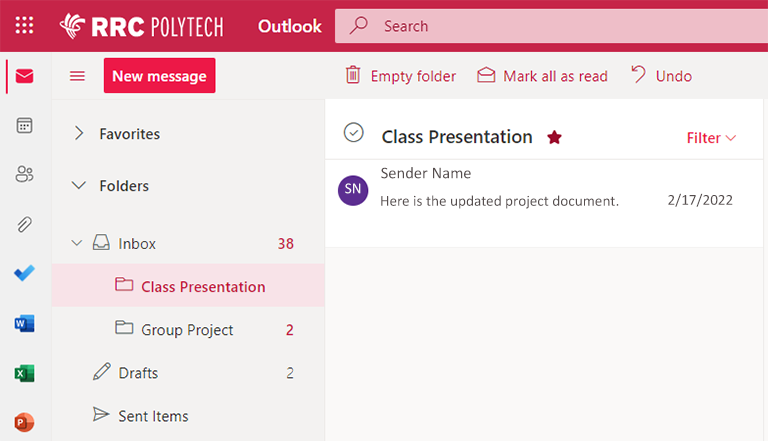Open the People contacts icon

pyautogui.click(x=24, y=174)
